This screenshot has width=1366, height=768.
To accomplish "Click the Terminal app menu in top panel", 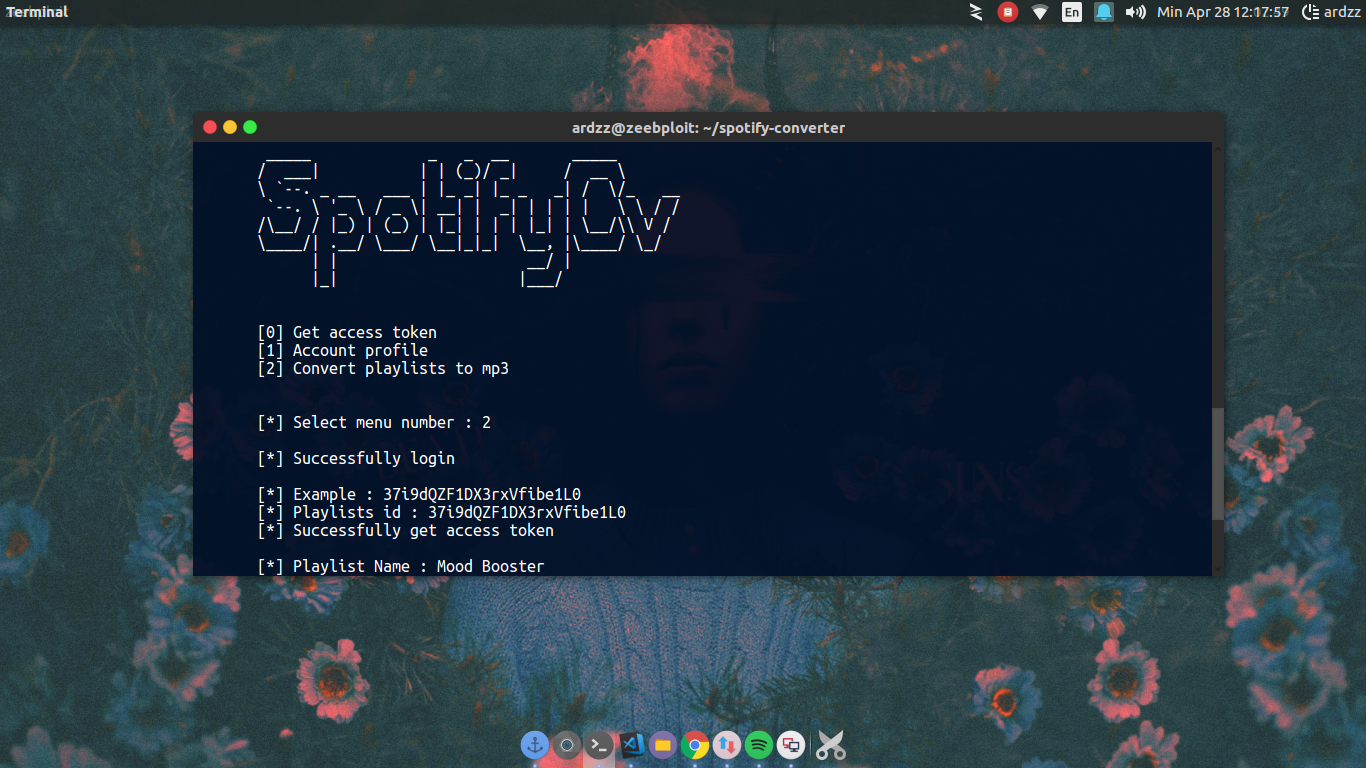I will pos(37,12).
